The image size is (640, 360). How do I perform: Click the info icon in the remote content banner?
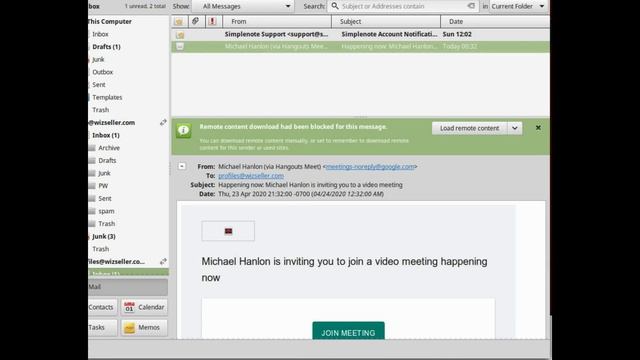[x=184, y=131]
